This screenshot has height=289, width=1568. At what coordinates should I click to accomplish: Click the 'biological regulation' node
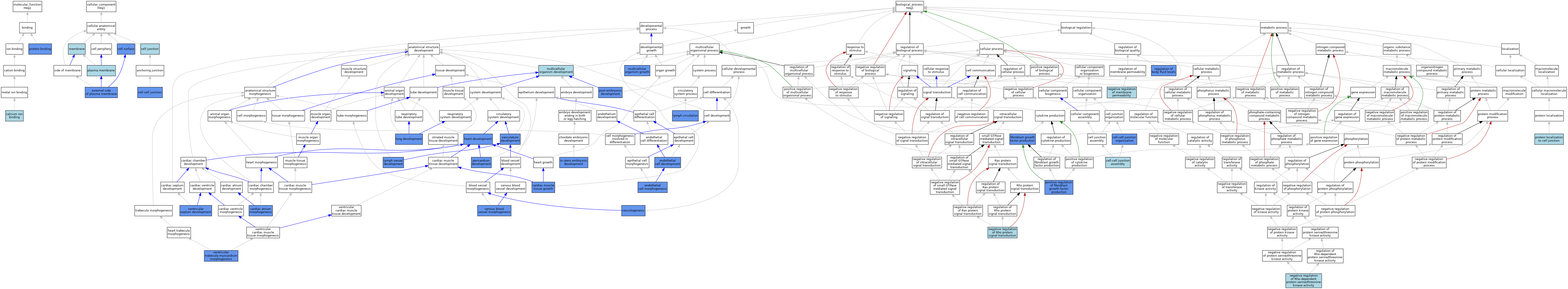(1076, 27)
